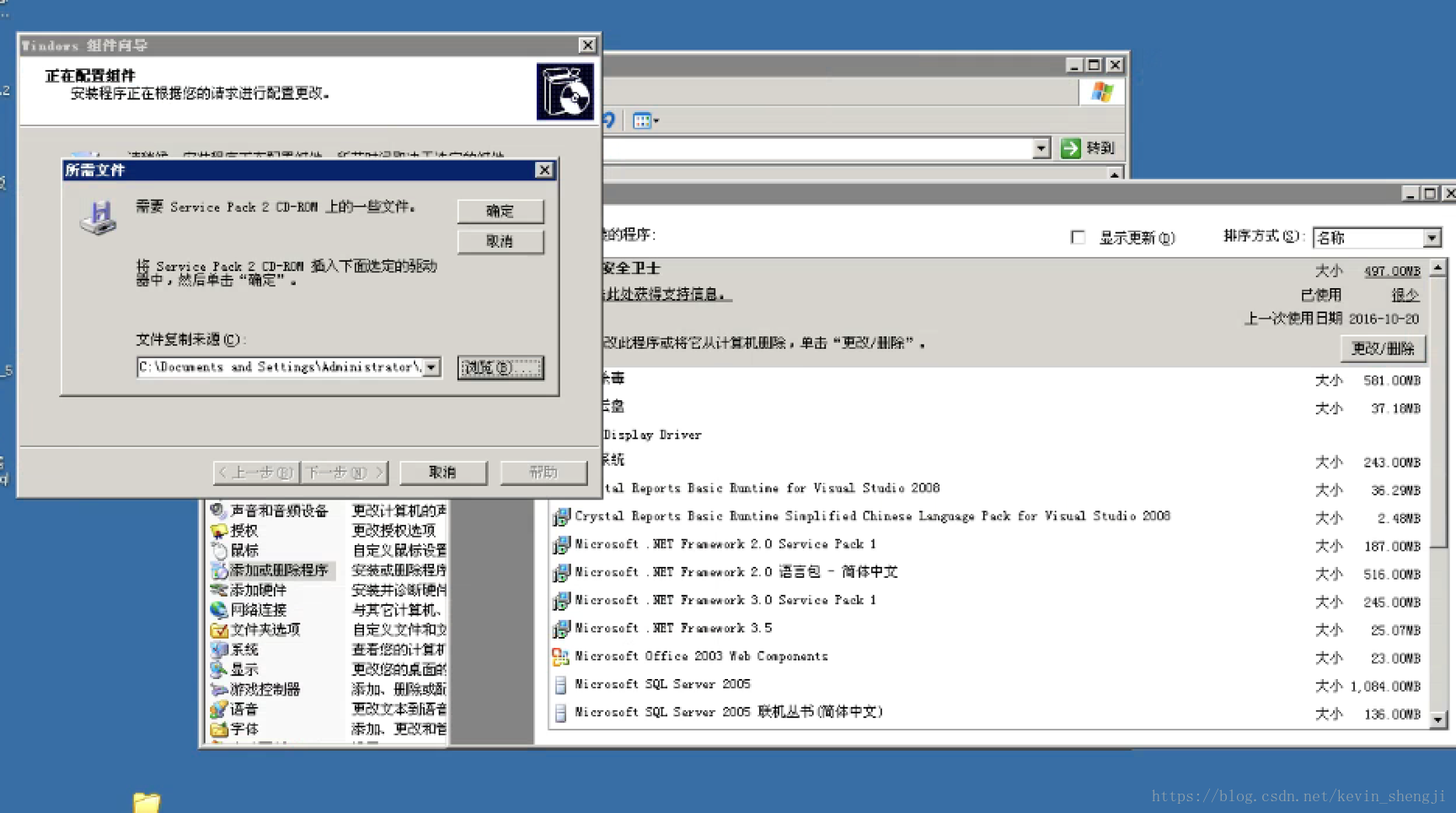Open the support information link for 安全卫士
The width and height of the screenshot is (1456, 813).
(x=666, y=294)
